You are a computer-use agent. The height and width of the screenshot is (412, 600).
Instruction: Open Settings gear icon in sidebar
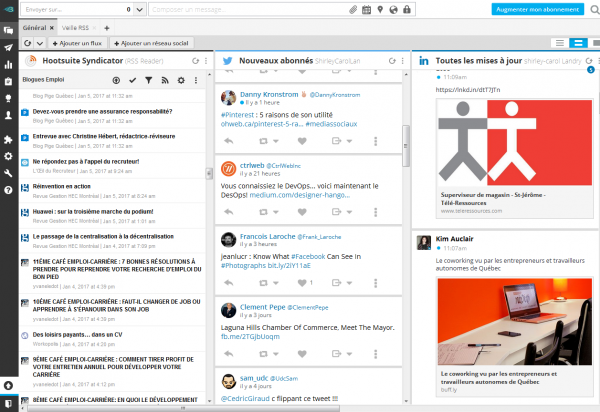(x=8, y=156)
